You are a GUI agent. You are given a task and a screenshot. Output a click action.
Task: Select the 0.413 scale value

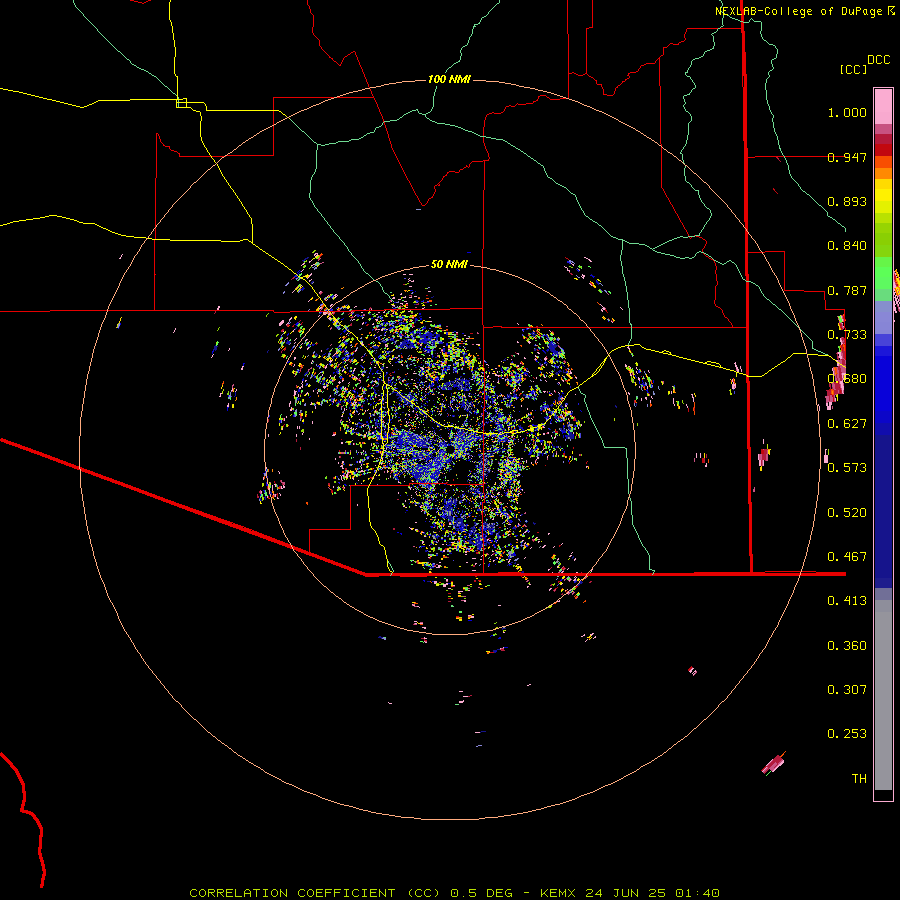tap(847, 601)
